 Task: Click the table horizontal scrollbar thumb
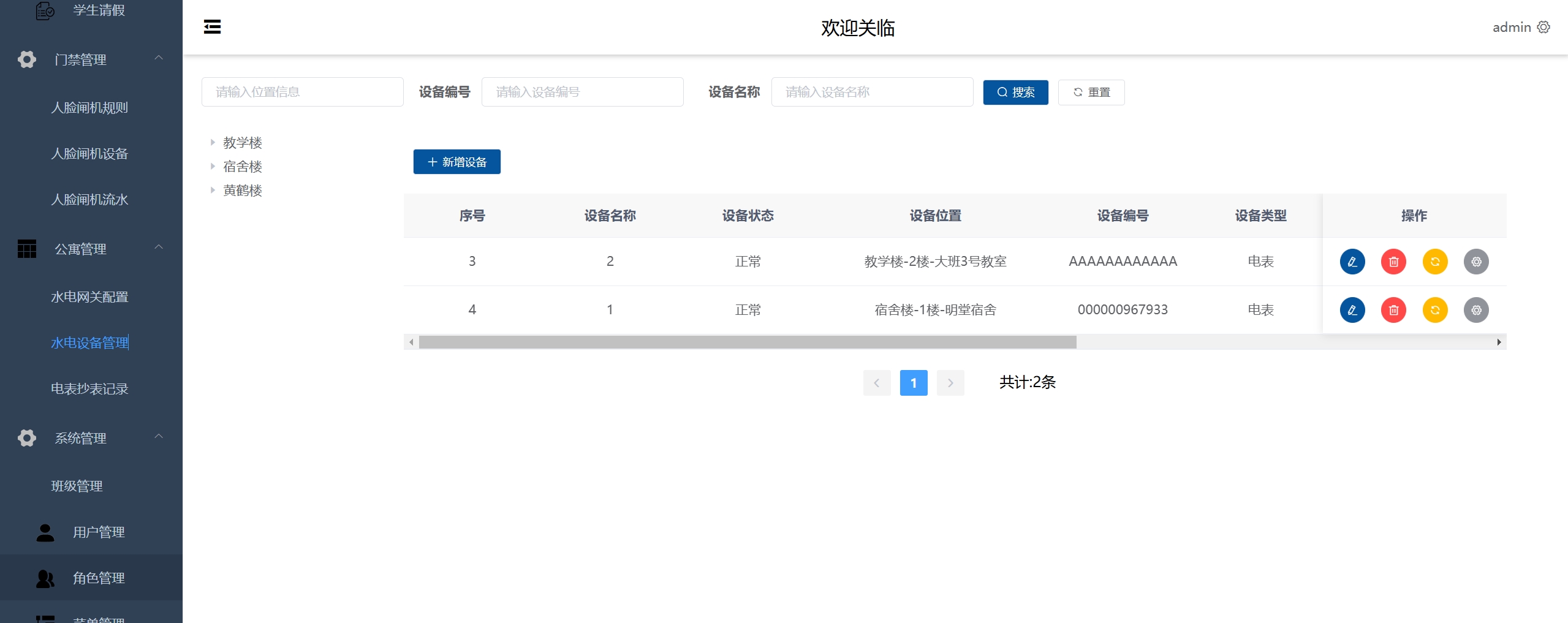748,342
